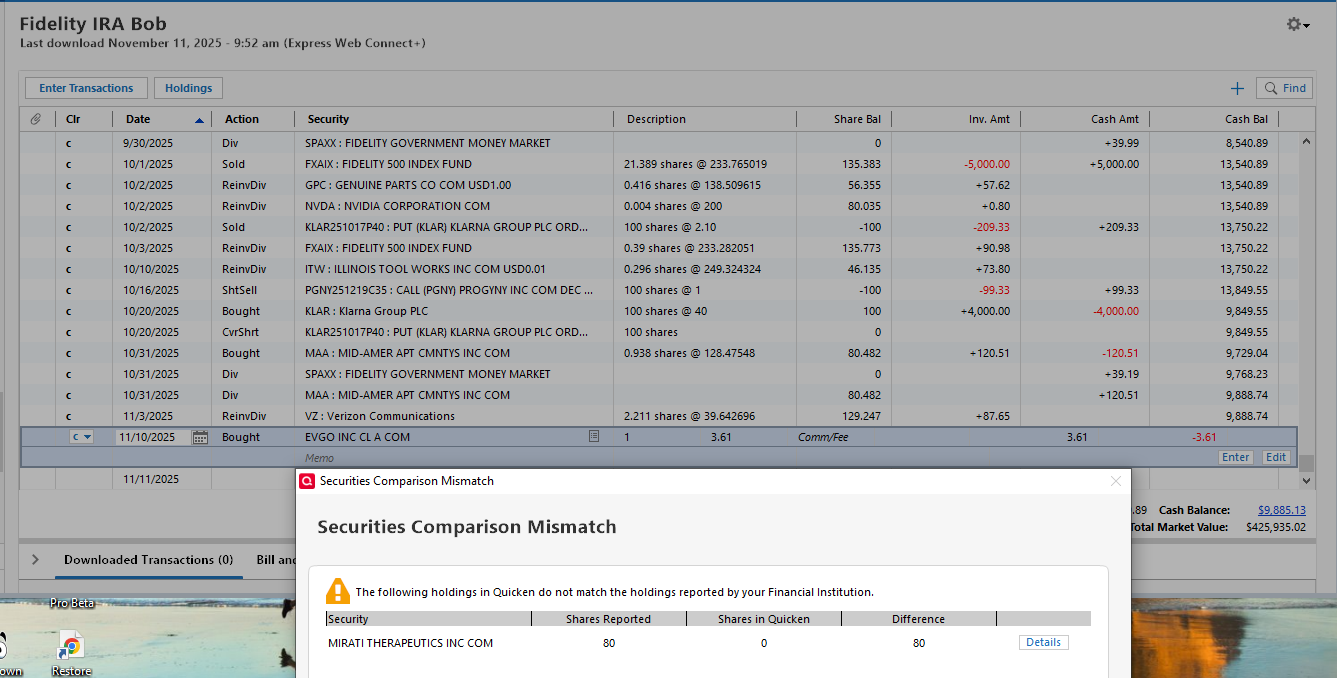Image resolution: width=1337 pixels, height=678 pixels.
Task: Select the GPC : GENUINE PARTS CO row
Action: click(659, 185)
